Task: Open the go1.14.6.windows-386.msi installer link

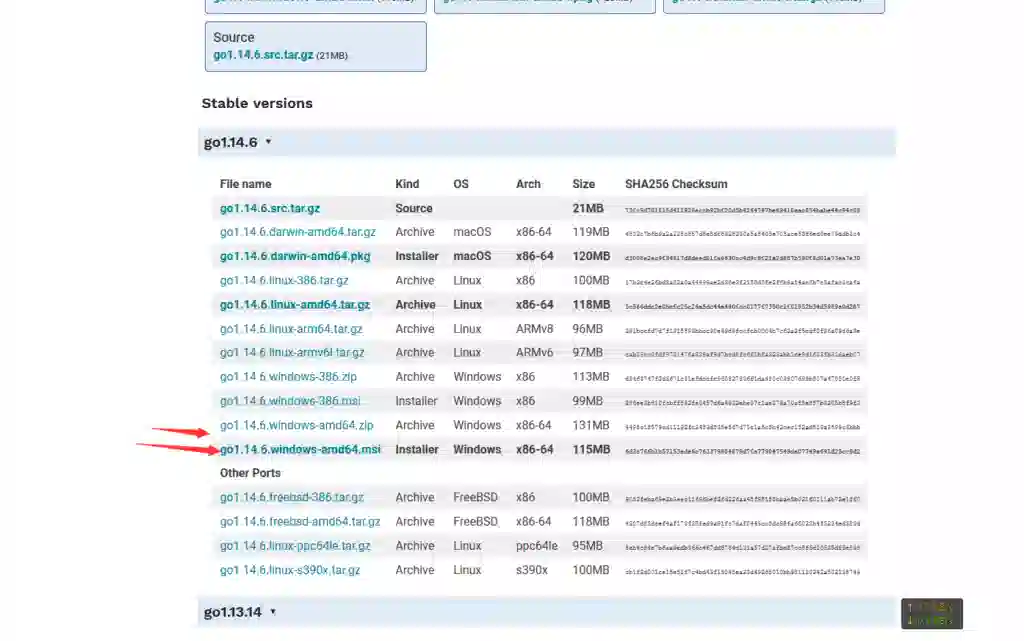Action: 290,401
